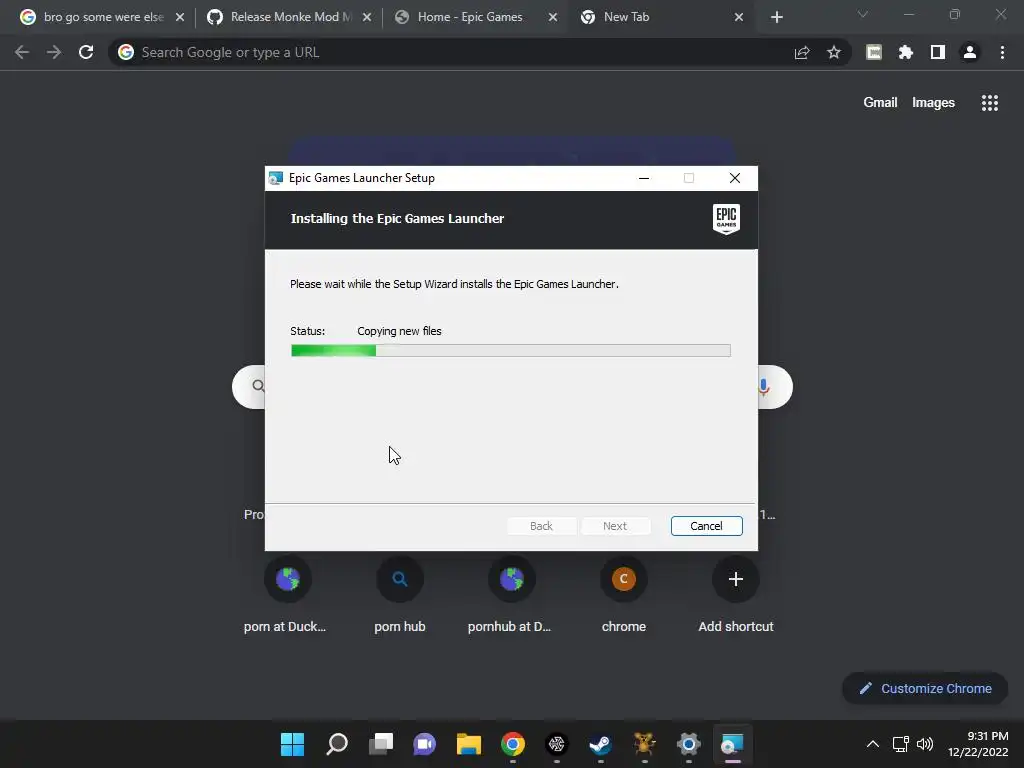Open the Epic installer taskbar icon
The height and width of the screenshot is (768, 1024).
[x=732, y=744]
